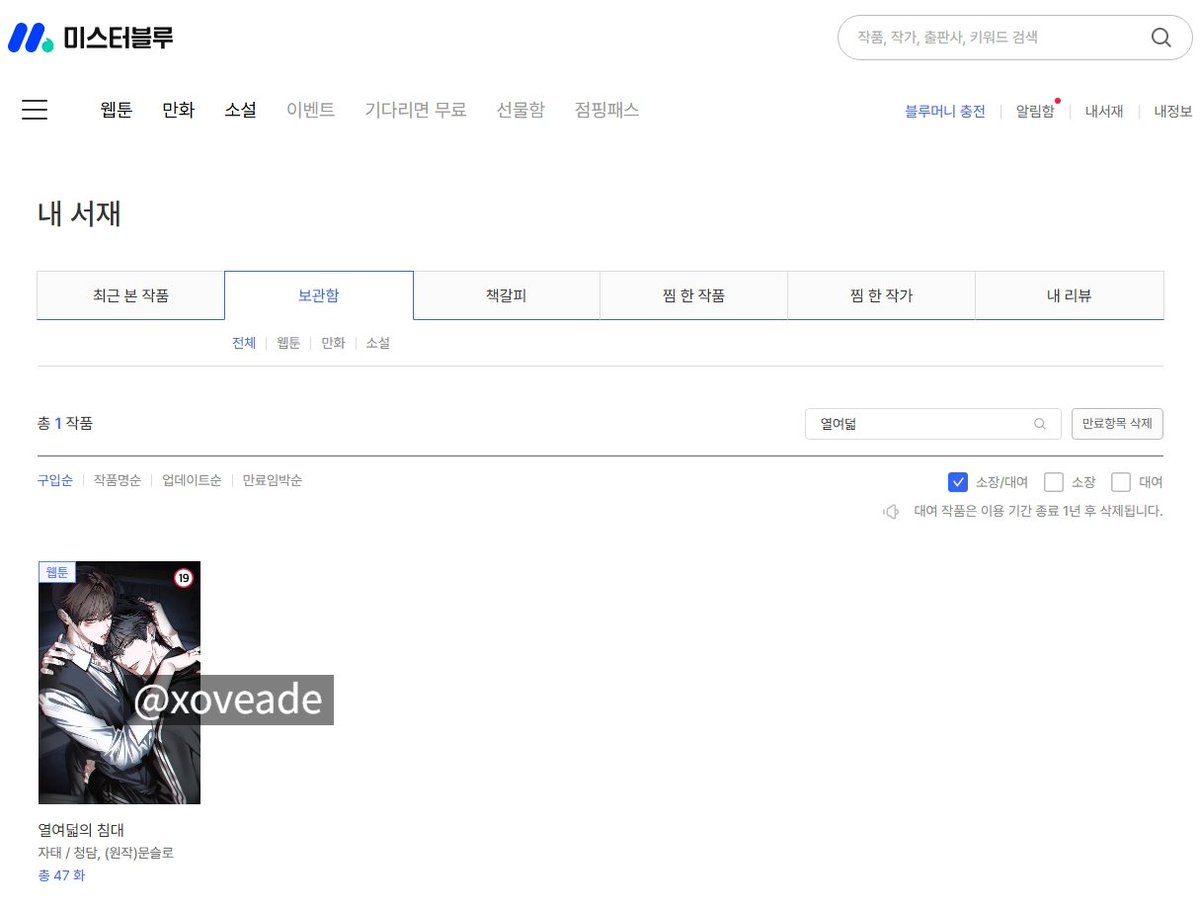Filter library by 소설 sub-category

(378, 343)
